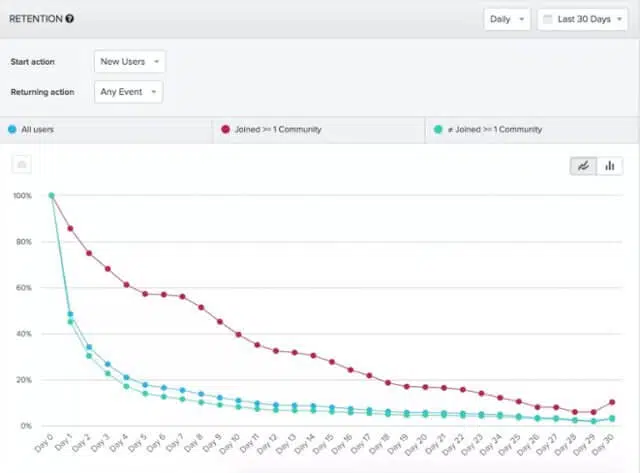Click the red Day 1 data point
The image size is (640, 473).
(70, 228)
